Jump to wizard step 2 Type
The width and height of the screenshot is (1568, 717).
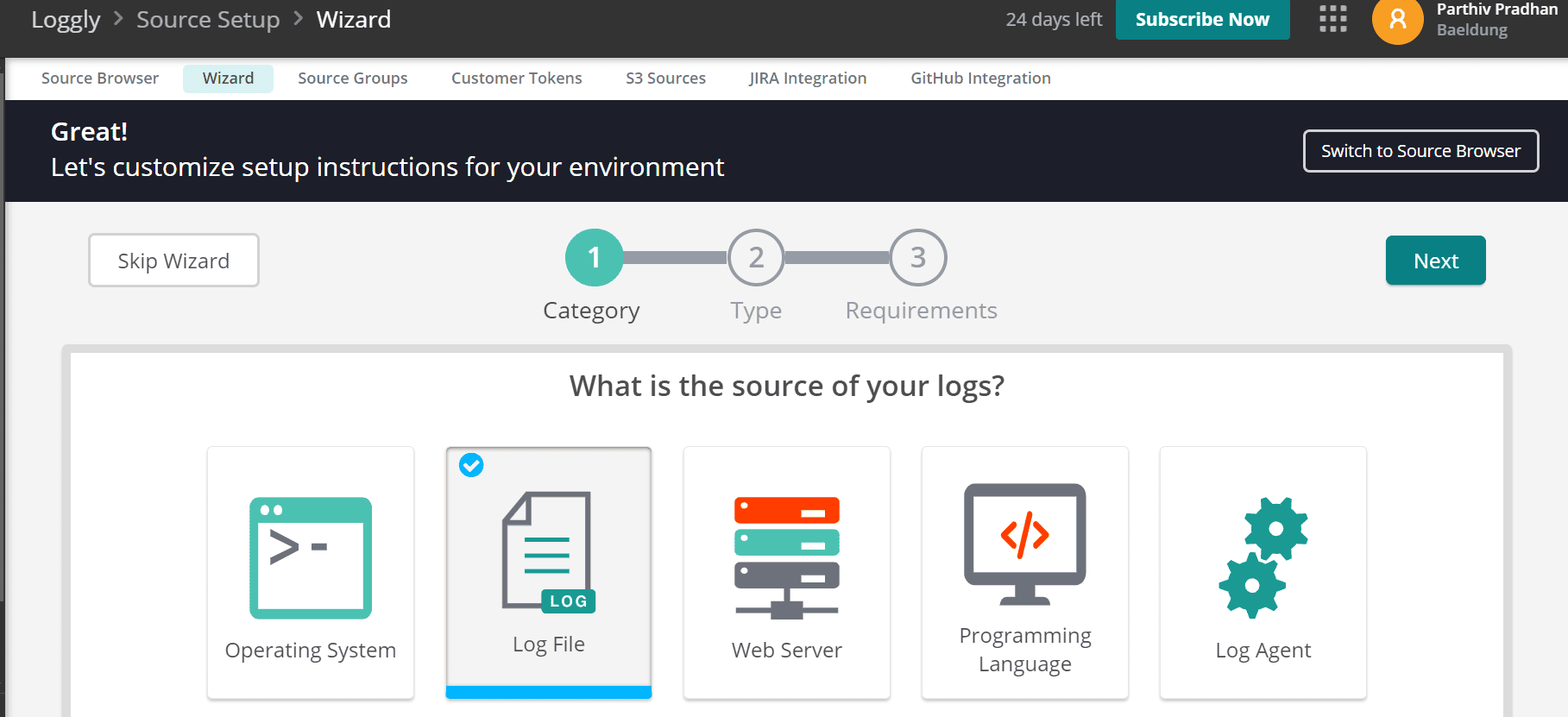[x=756, y=257]
